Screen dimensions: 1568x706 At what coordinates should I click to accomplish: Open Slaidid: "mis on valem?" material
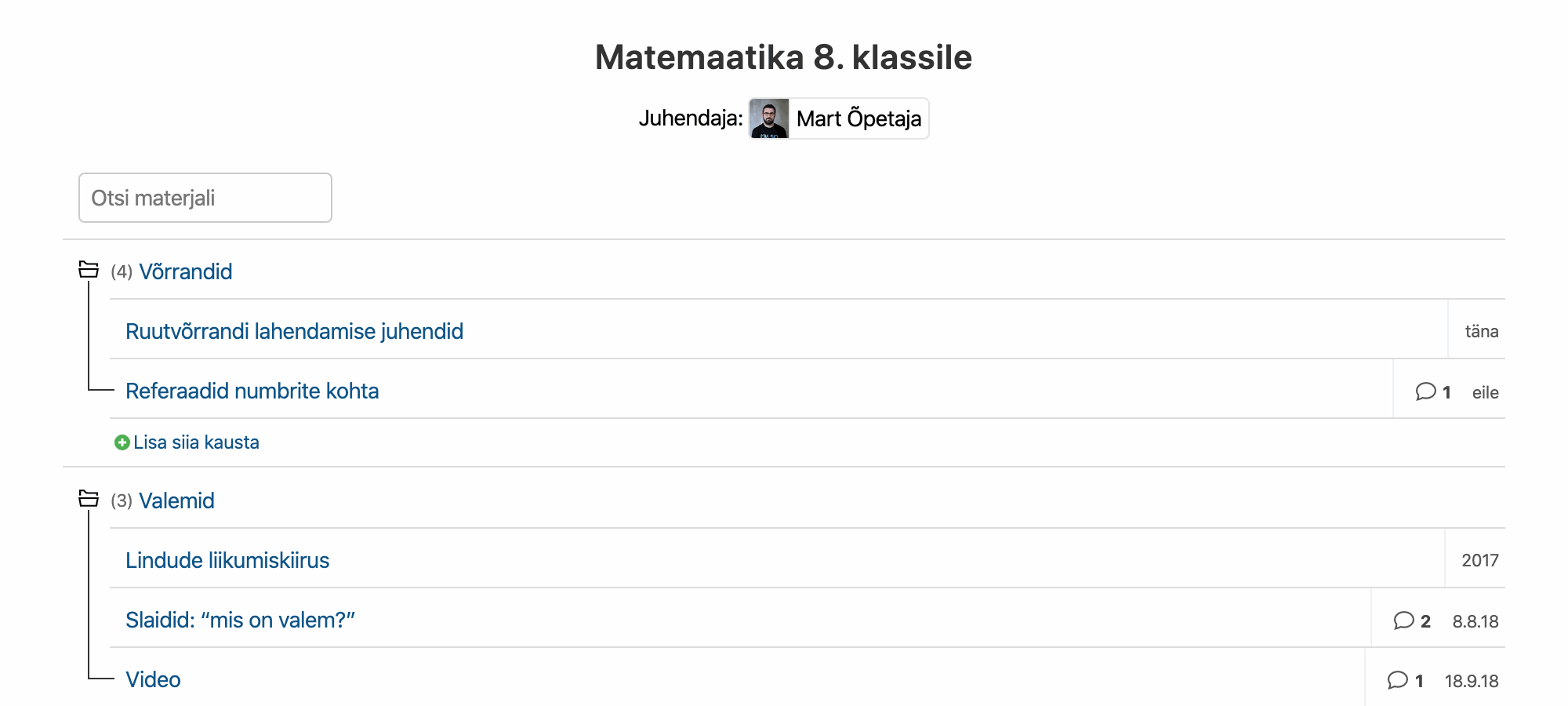click(x=240, y=620)
